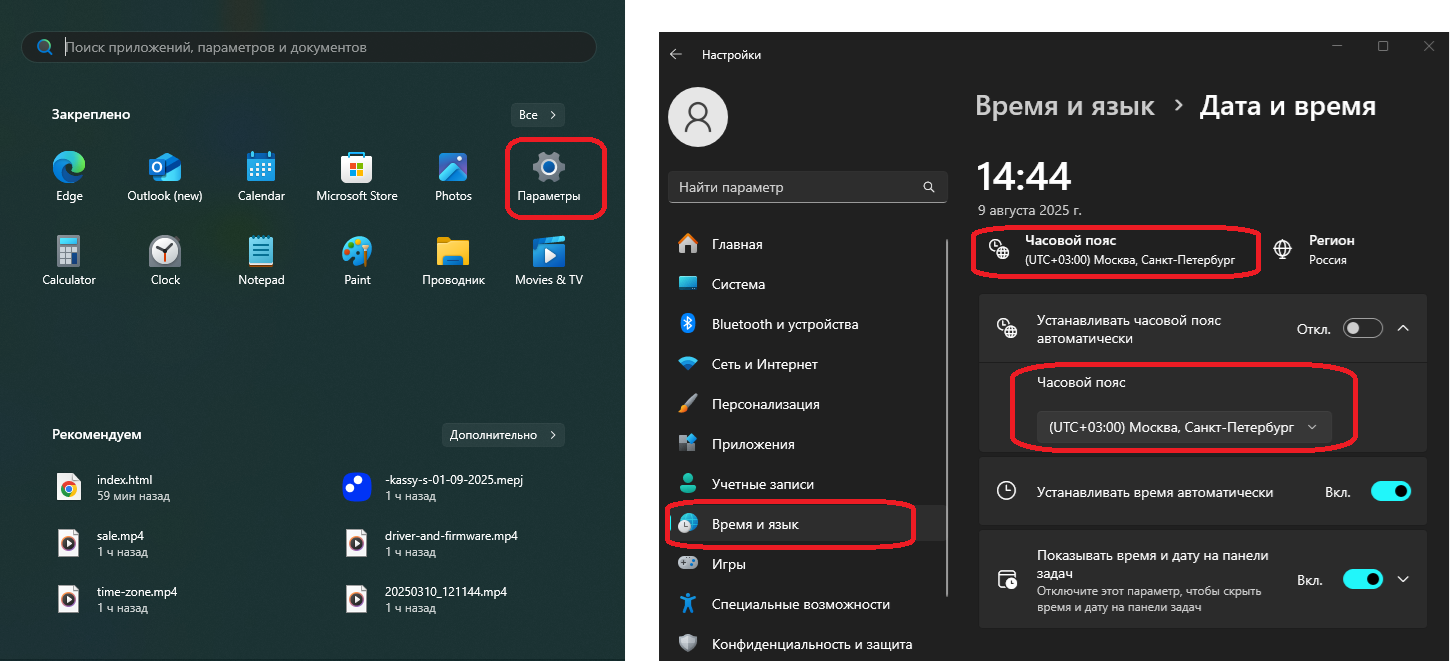Expand the taskbar date and time options chevron

tap(1403, 579)
